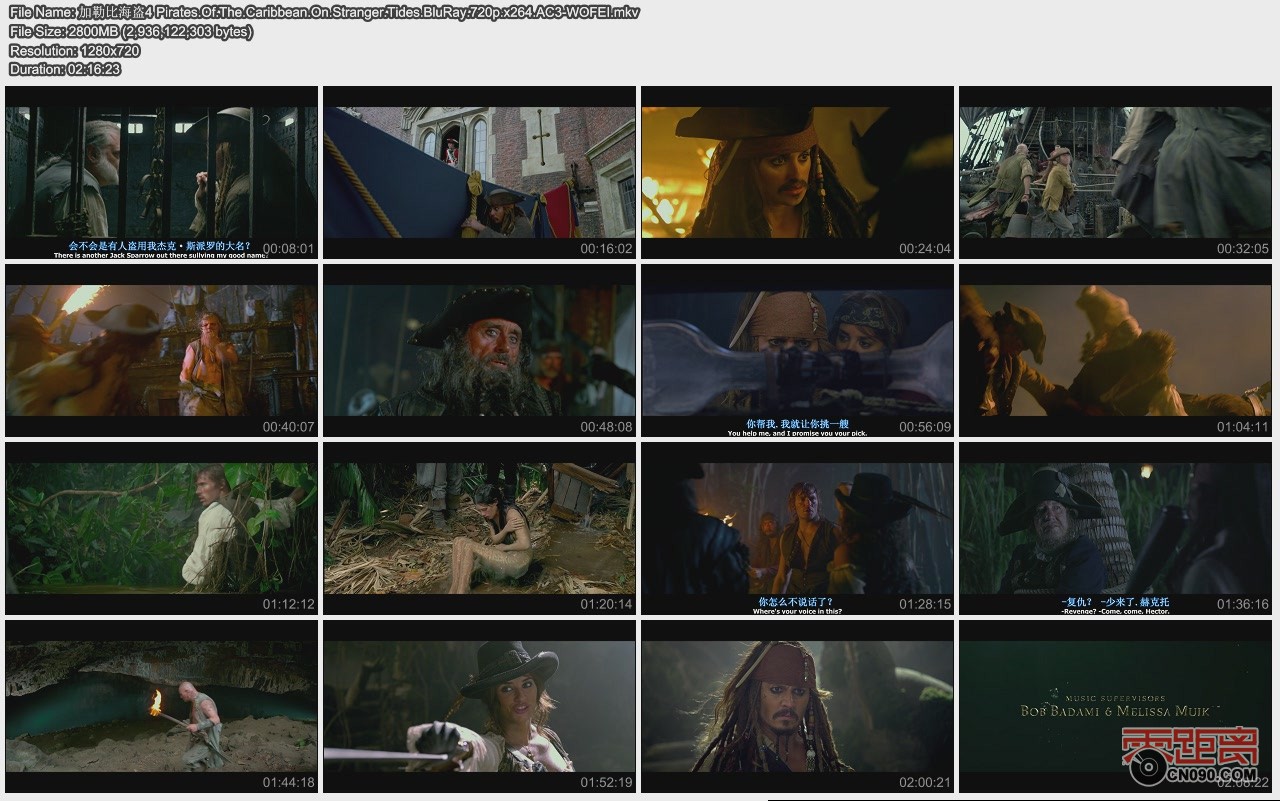Open the thumbnail stamped 00:56:09
This screenshot has height=801, width=1280.
797,350
